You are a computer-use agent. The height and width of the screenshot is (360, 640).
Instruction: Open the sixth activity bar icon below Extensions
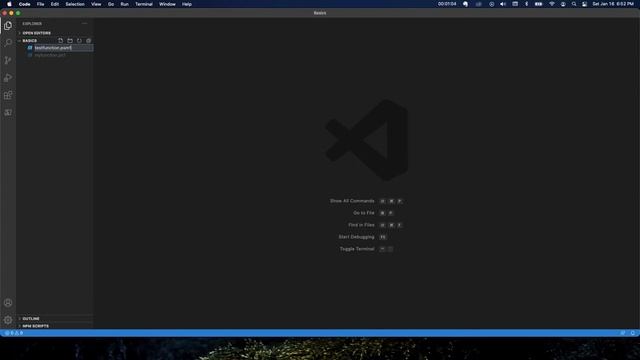pos(8,112)
